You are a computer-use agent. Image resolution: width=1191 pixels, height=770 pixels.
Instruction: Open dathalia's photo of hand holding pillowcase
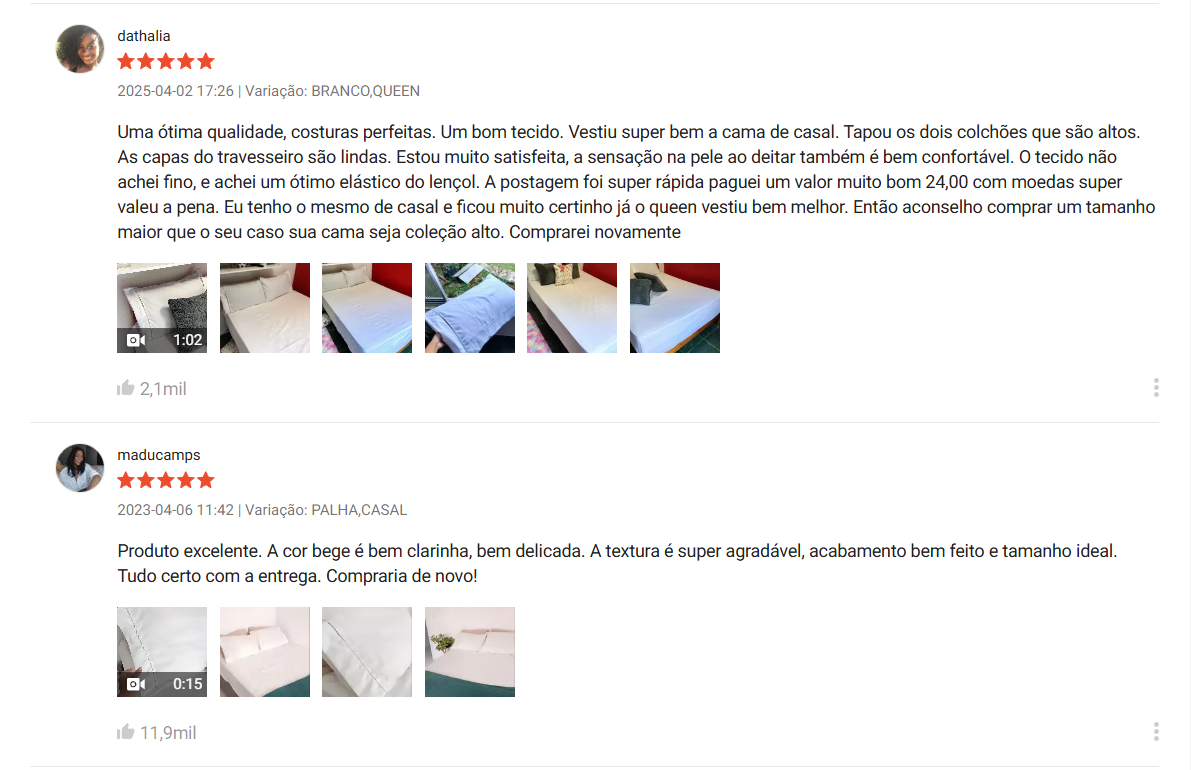(469, 308)
